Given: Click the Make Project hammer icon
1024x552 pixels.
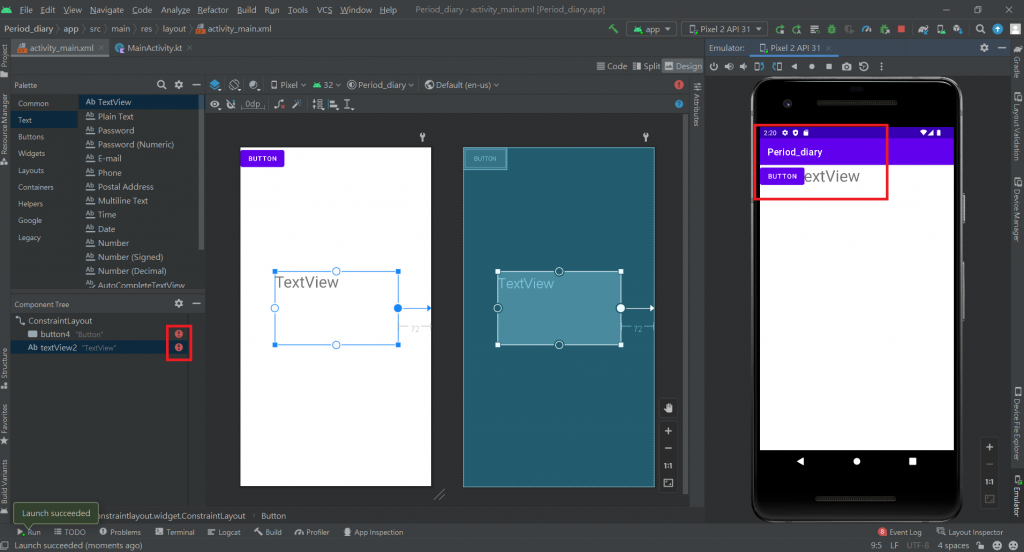Looking at the screenshot, I should 613,29.
